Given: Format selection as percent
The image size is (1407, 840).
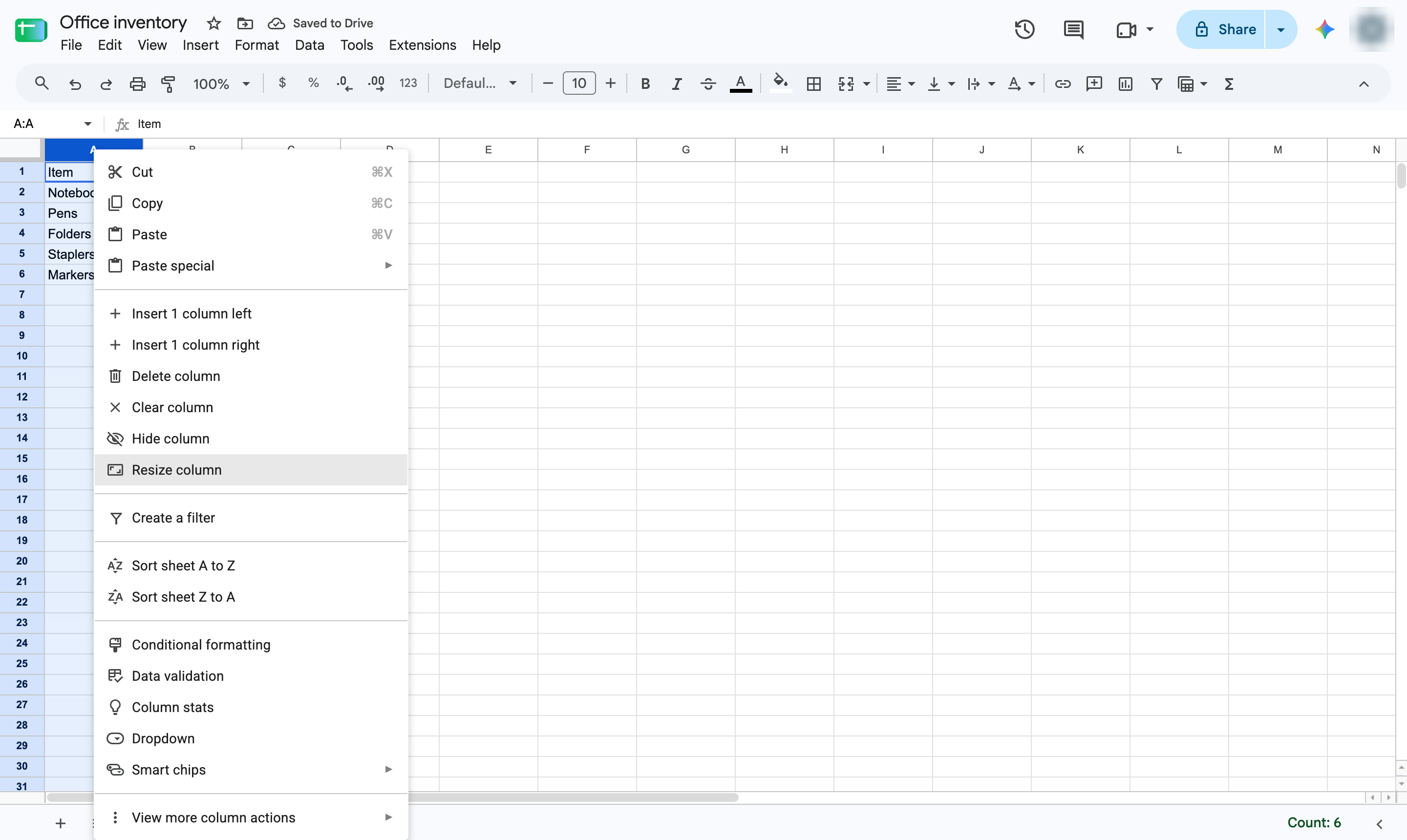Looking at the screenshot, I should coord(313,83).
